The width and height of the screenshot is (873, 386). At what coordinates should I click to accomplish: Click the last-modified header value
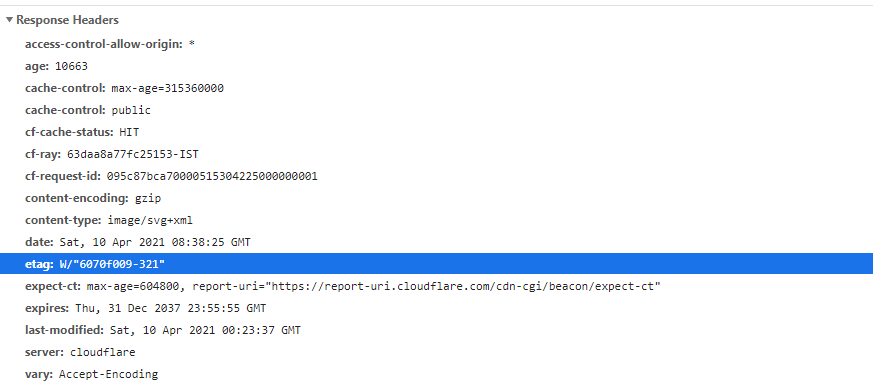coord(205,330)
